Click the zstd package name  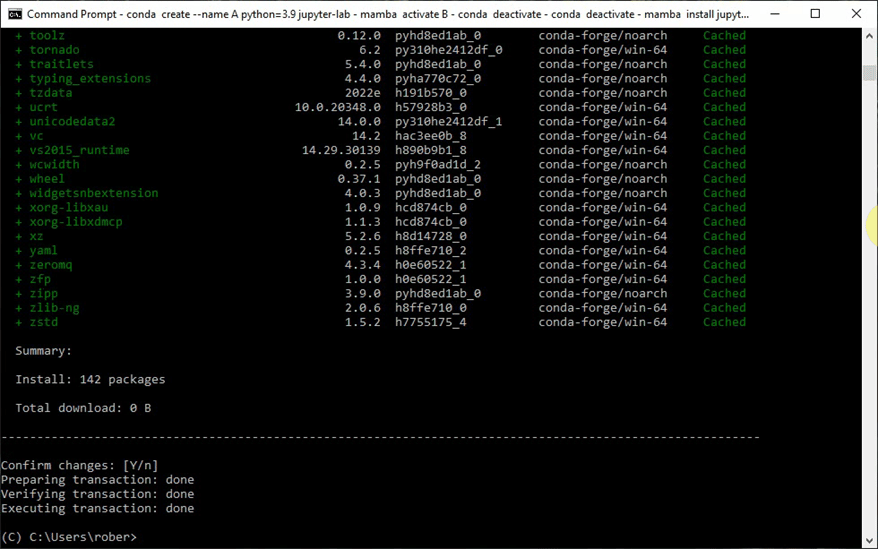pos(43,322)
